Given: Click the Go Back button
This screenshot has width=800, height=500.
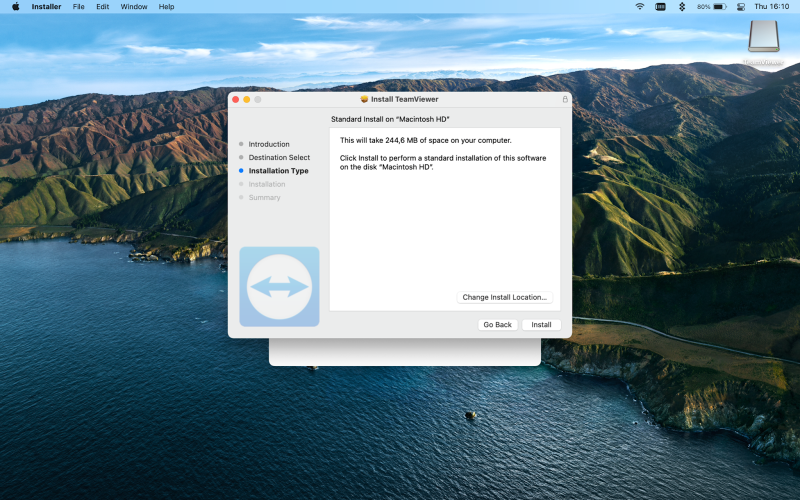Looking at the screenshot, I should click(x=497, y=324).
